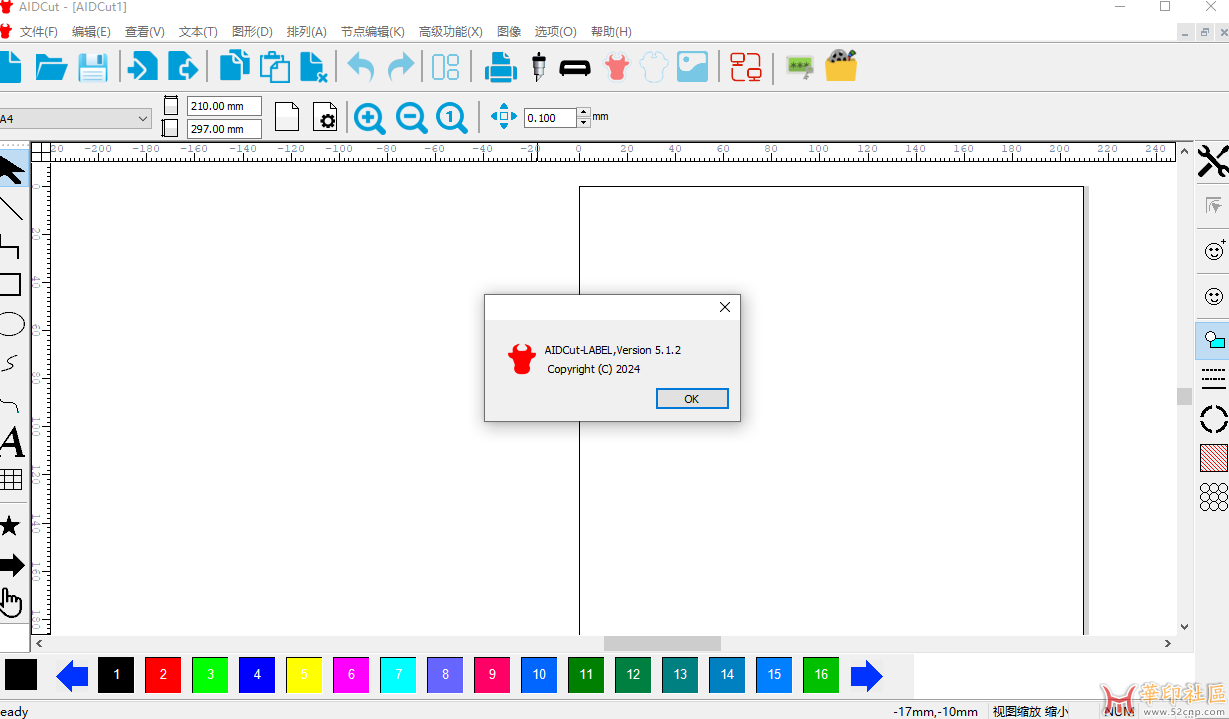Screen dimensions: 1229x719
Task: Zoom out with the minus magnifier
Action: [x=411, y=117]
